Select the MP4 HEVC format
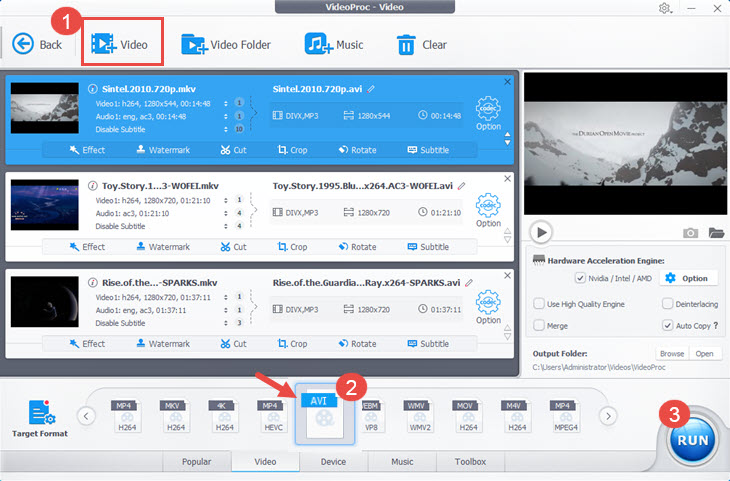 pyautogui.click(x=273, y=415)
